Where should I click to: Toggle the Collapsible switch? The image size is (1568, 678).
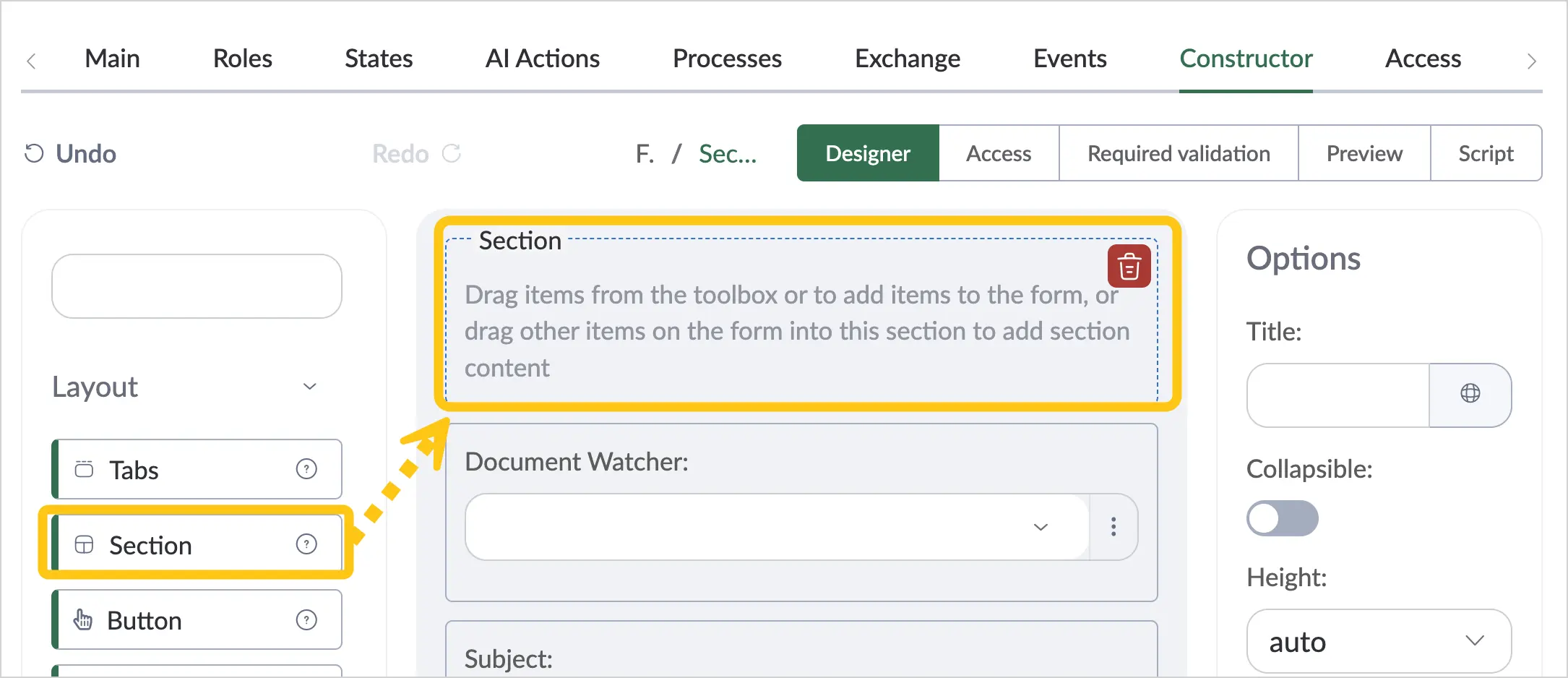pyautogui.click(x=1282, y=518)
